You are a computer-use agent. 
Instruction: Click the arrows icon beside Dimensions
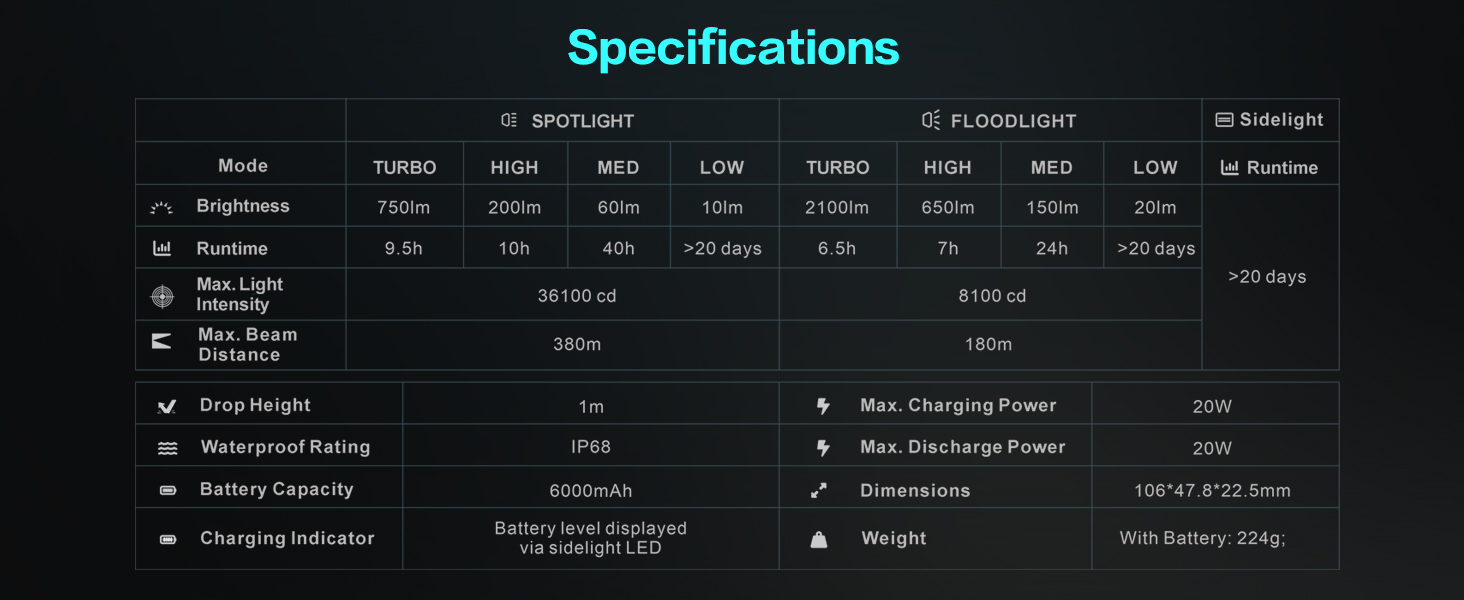click(819, 491)
